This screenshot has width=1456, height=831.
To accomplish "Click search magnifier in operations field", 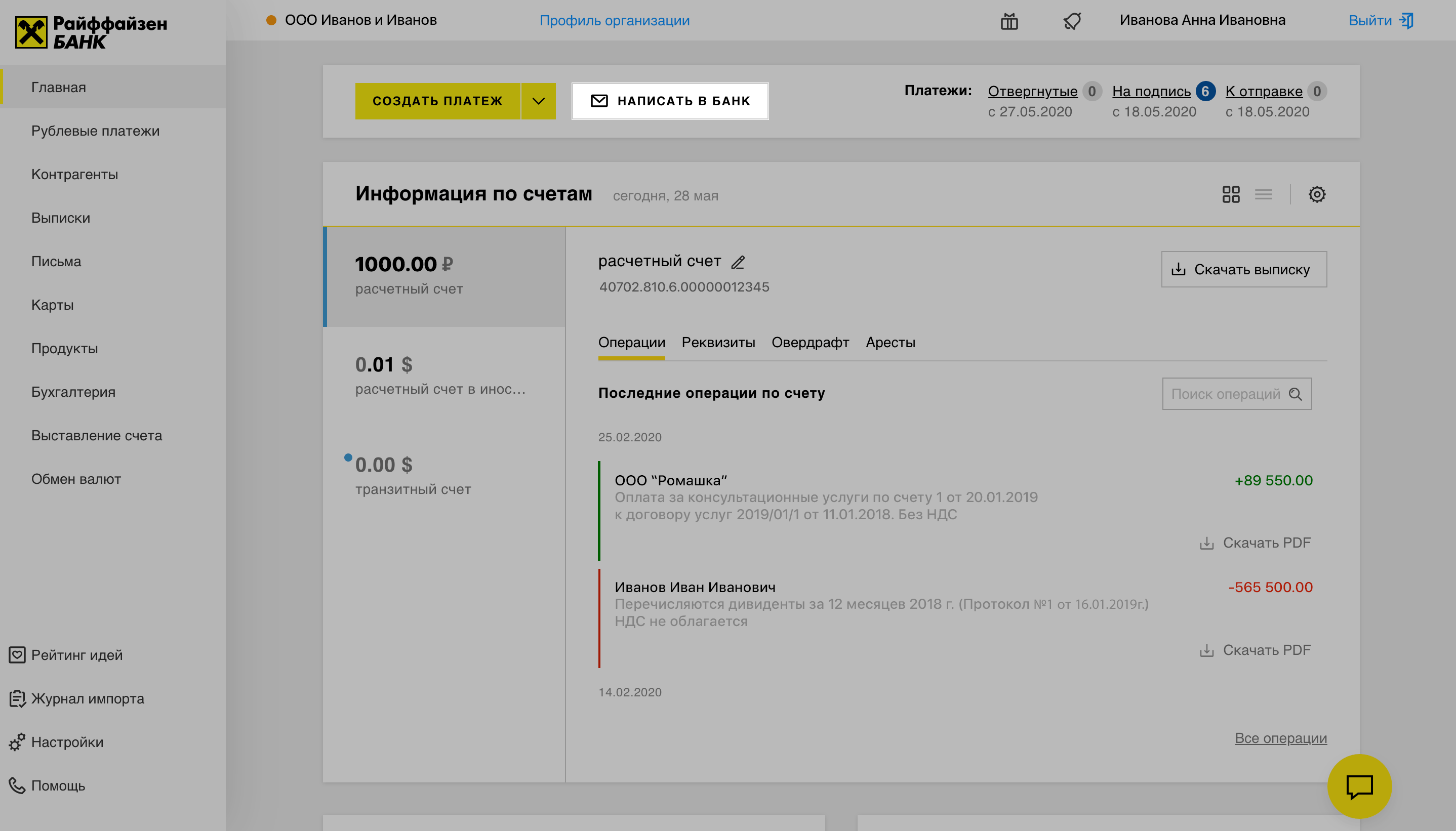I will [x=1295, y=394].
